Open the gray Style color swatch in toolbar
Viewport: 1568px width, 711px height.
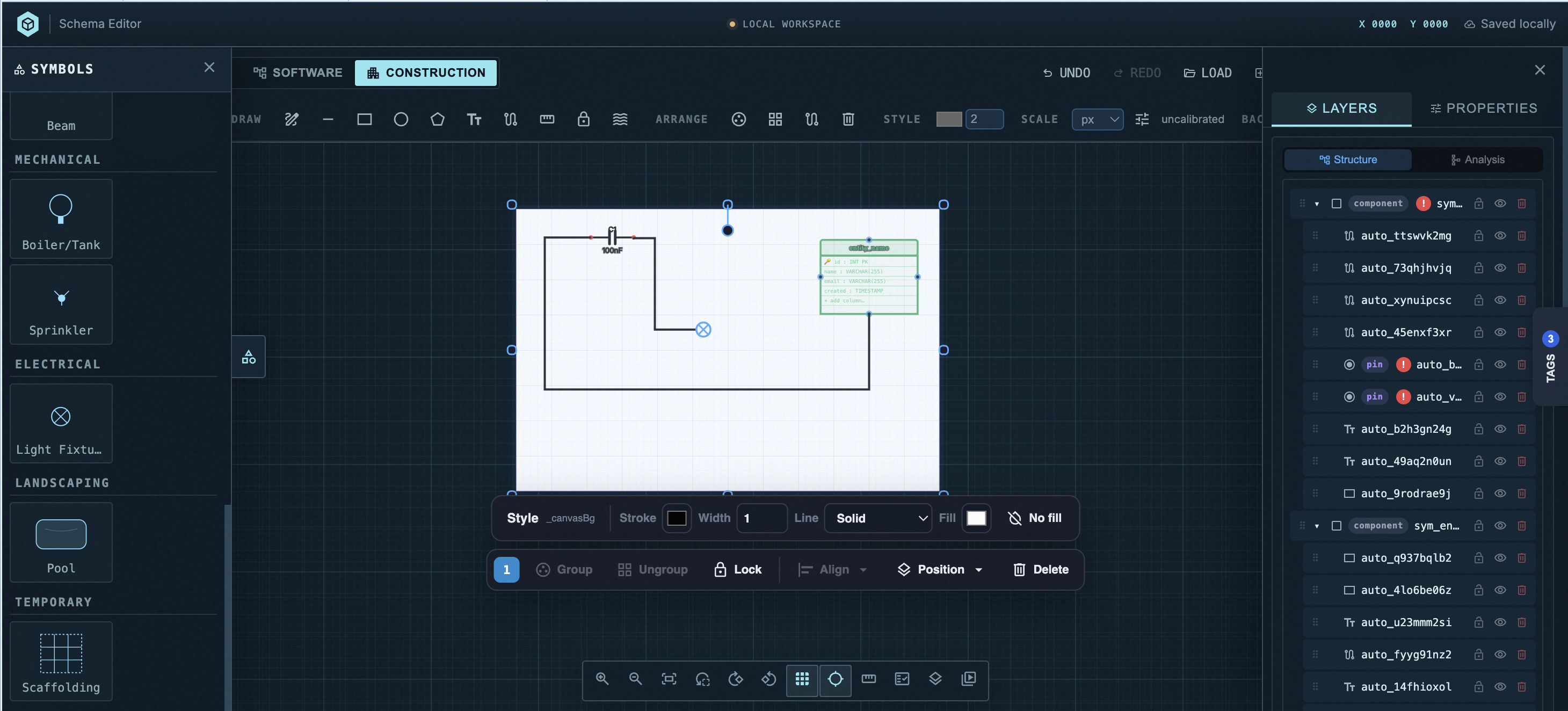tap(949, 119)
